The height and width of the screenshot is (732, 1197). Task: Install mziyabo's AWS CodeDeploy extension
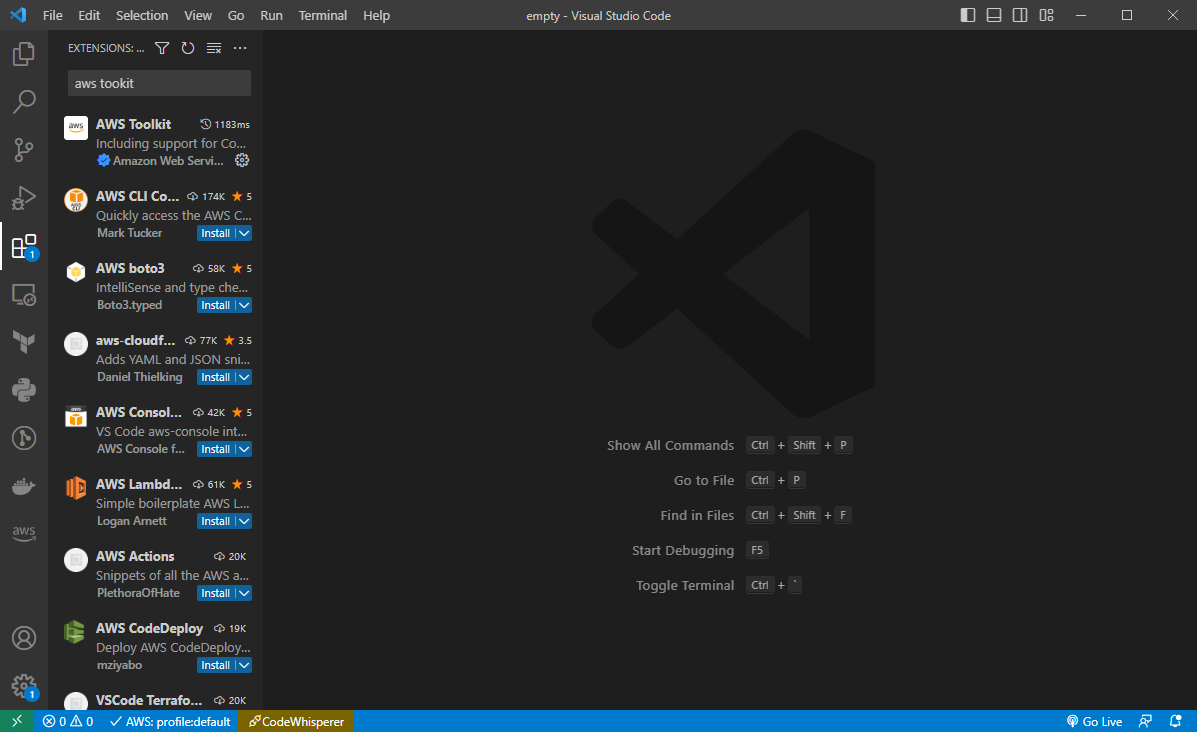[215, 666]
